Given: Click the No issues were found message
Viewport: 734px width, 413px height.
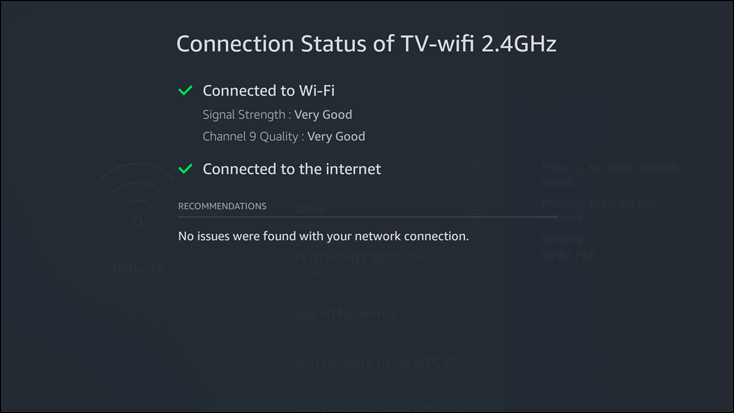Looking at the screenshot, I should (x=323, y=237).
